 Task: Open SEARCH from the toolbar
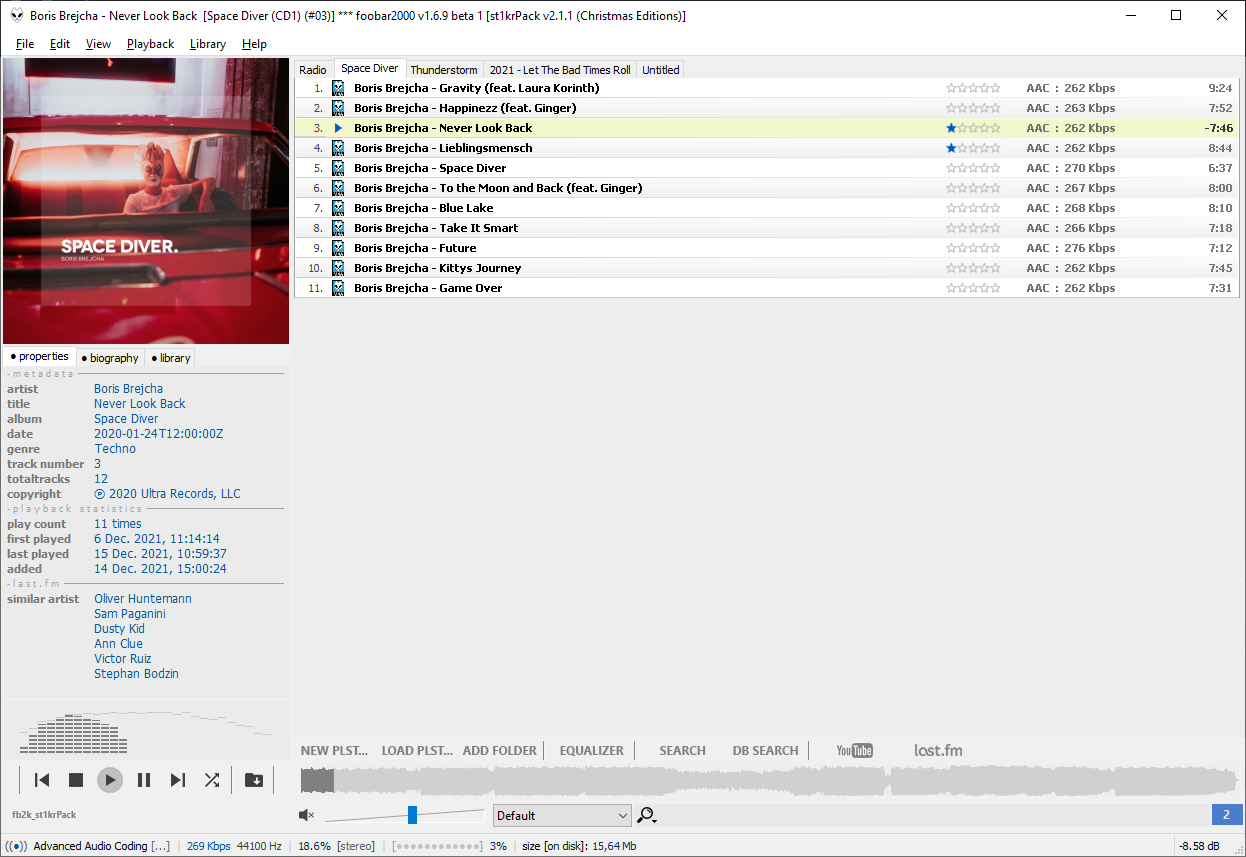tap(682, 751)
